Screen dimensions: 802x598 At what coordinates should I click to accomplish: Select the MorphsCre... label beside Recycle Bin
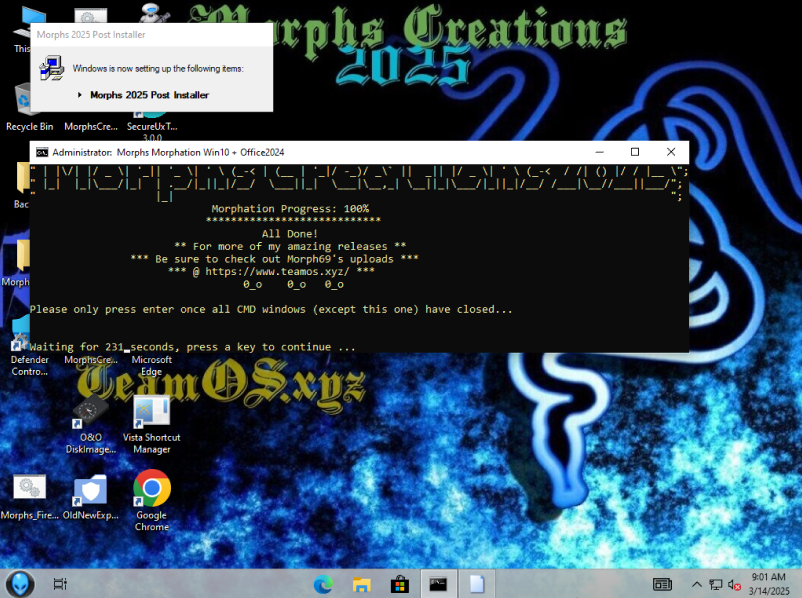point(91,126)
